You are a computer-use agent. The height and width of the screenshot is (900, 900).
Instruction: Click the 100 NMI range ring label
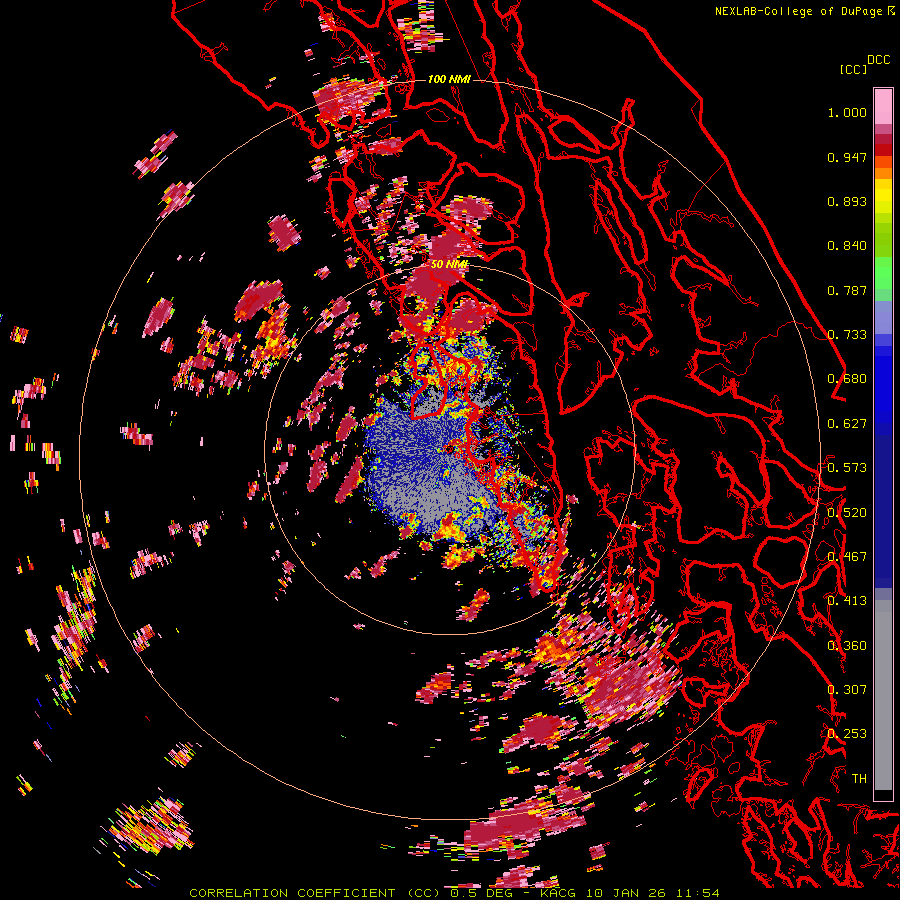(449, 79)
